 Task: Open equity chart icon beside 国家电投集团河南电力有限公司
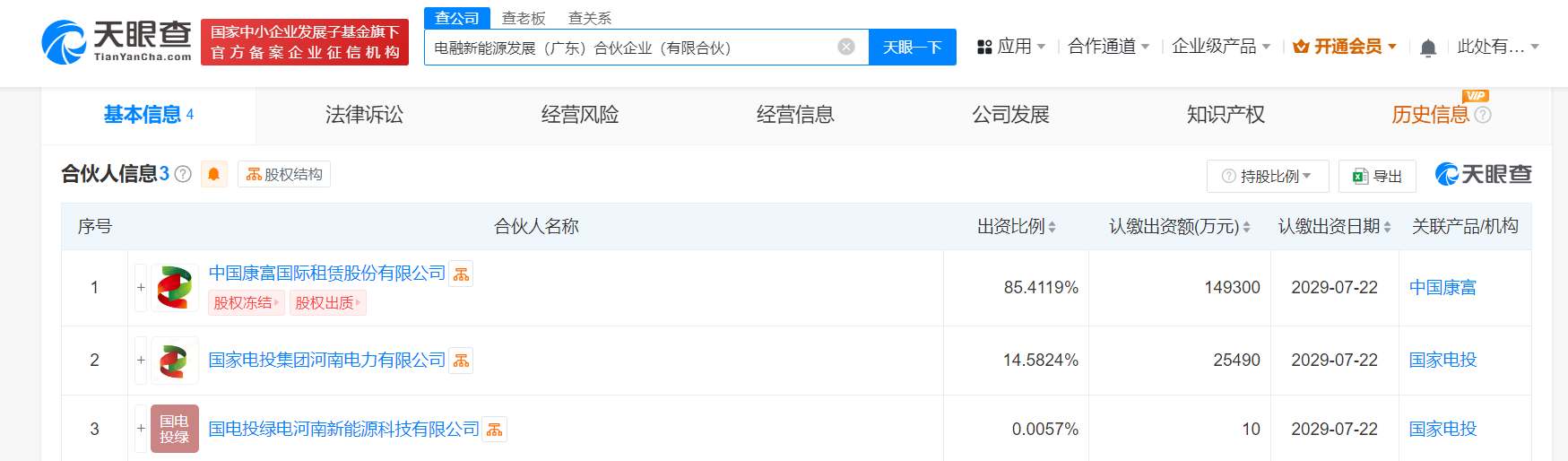[x=461, y=361]
